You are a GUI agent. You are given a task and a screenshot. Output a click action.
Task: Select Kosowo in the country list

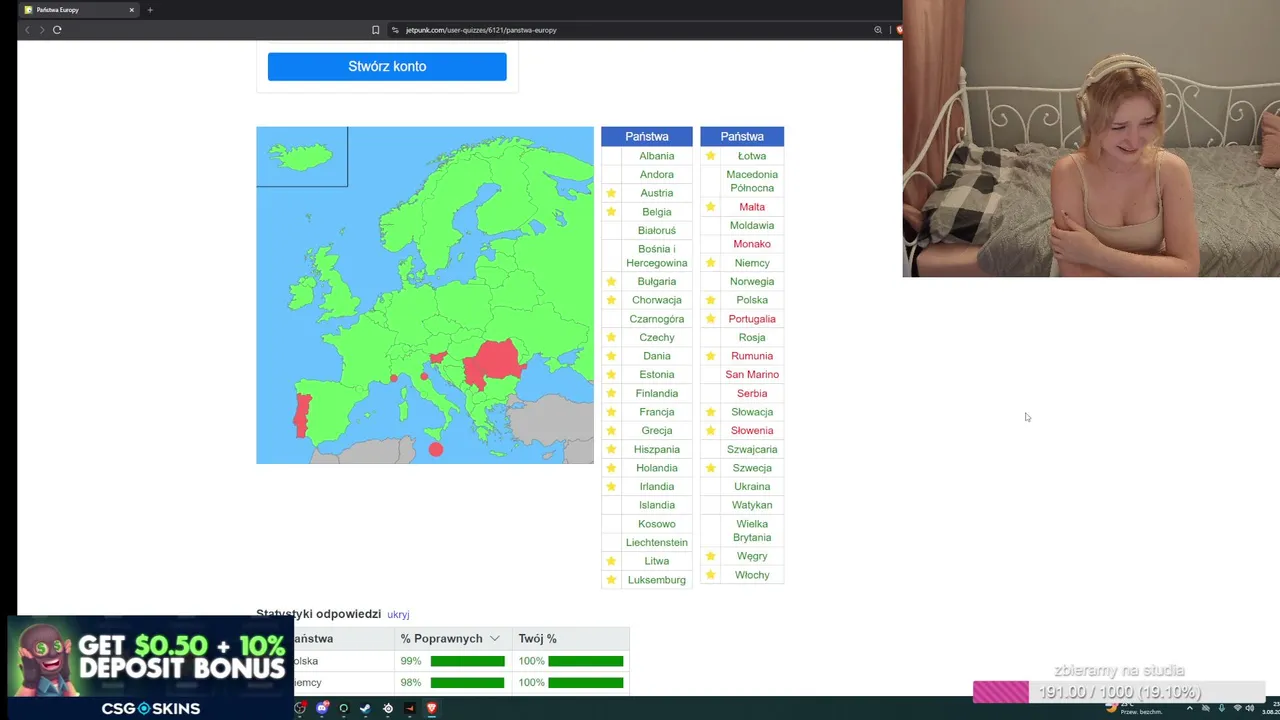[x=657, y=524]
